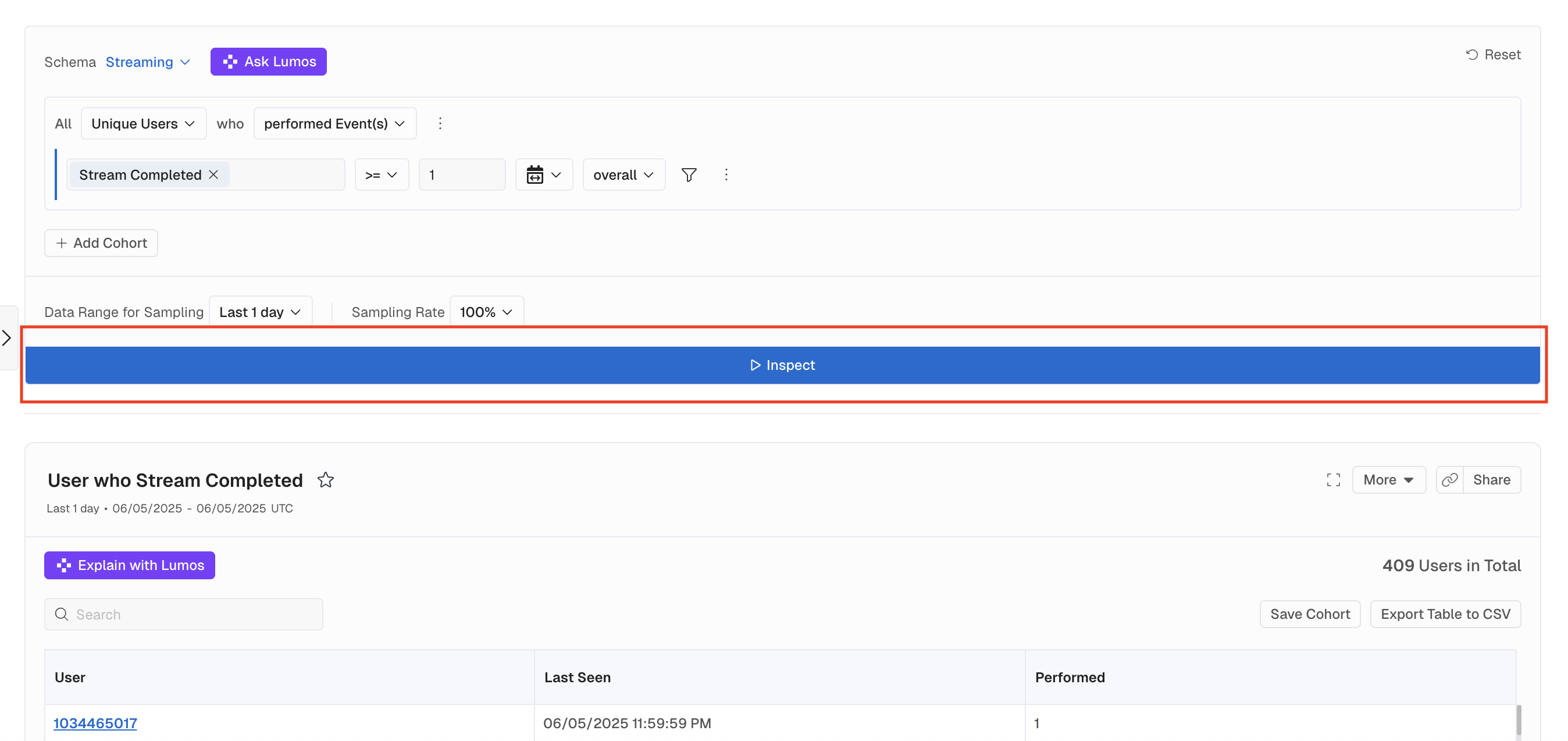This screenshot has width=1568, height=741.
Task: Open user 1034465017 link
Action: [x=95, y=723]
